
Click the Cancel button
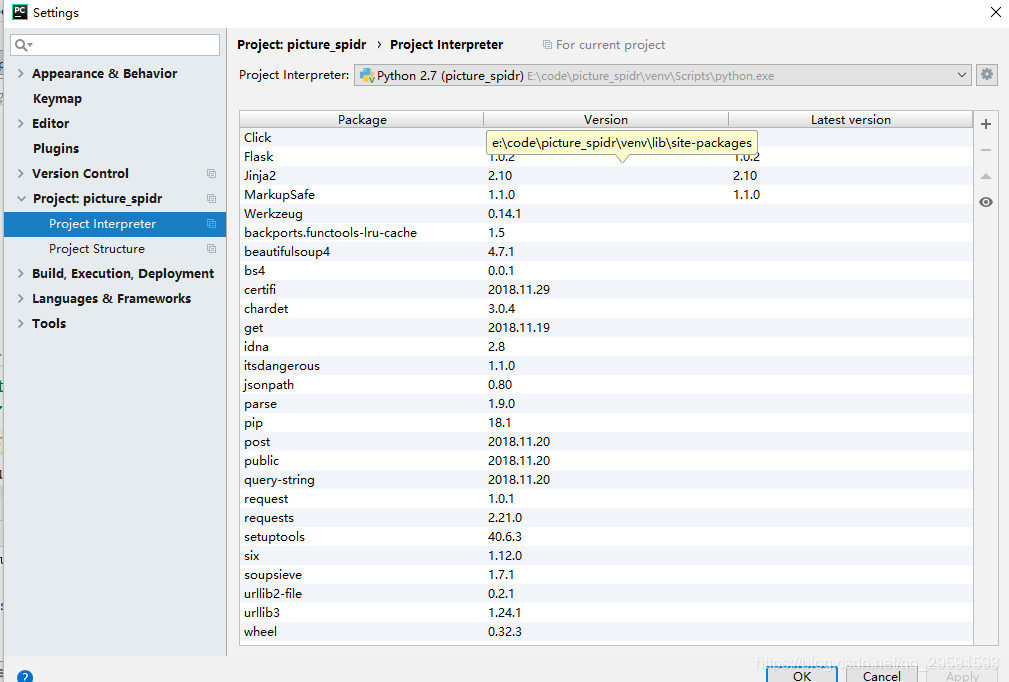point(882,676)
